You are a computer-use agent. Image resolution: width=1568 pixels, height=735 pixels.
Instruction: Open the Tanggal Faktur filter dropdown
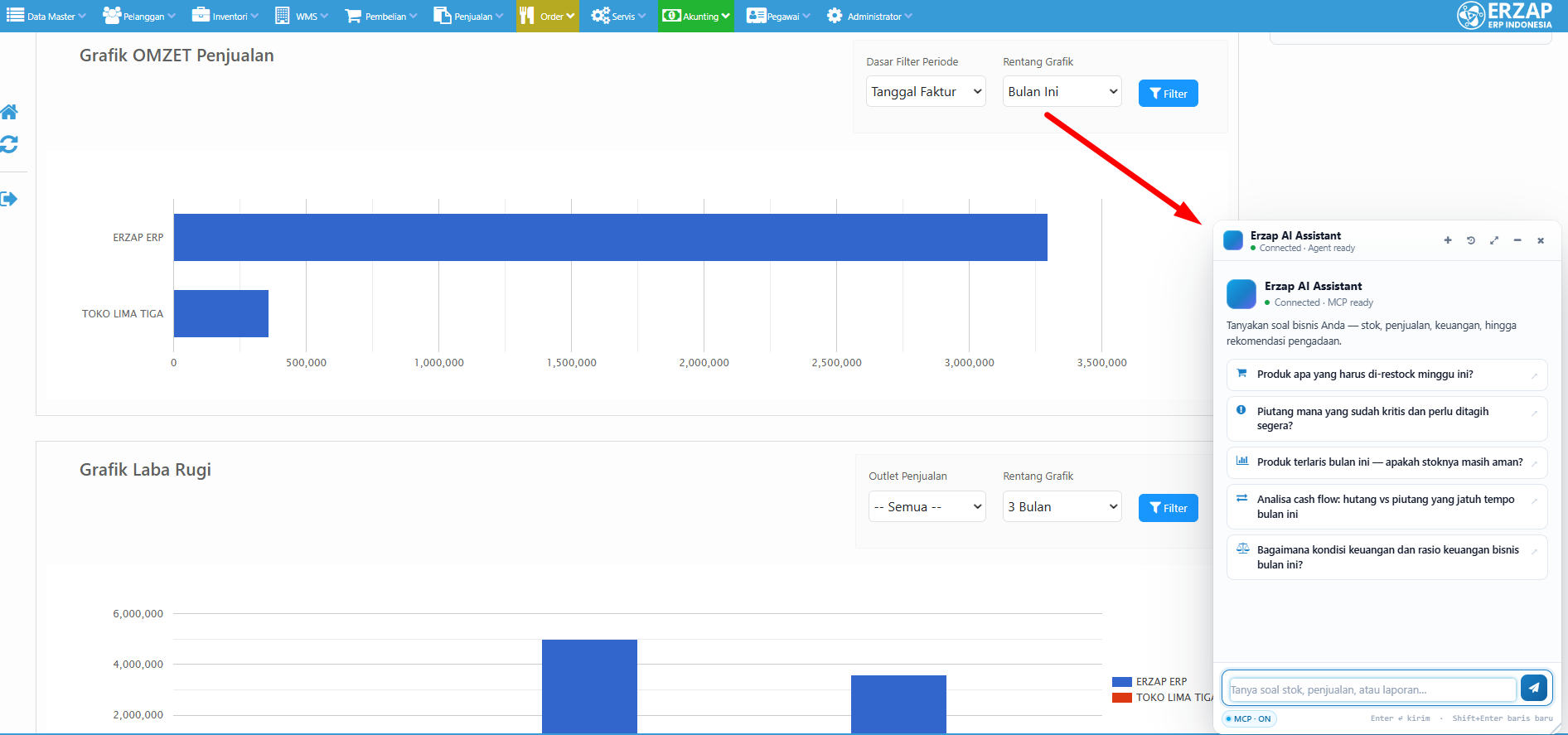pyautogui.click(x=926, y=91)
